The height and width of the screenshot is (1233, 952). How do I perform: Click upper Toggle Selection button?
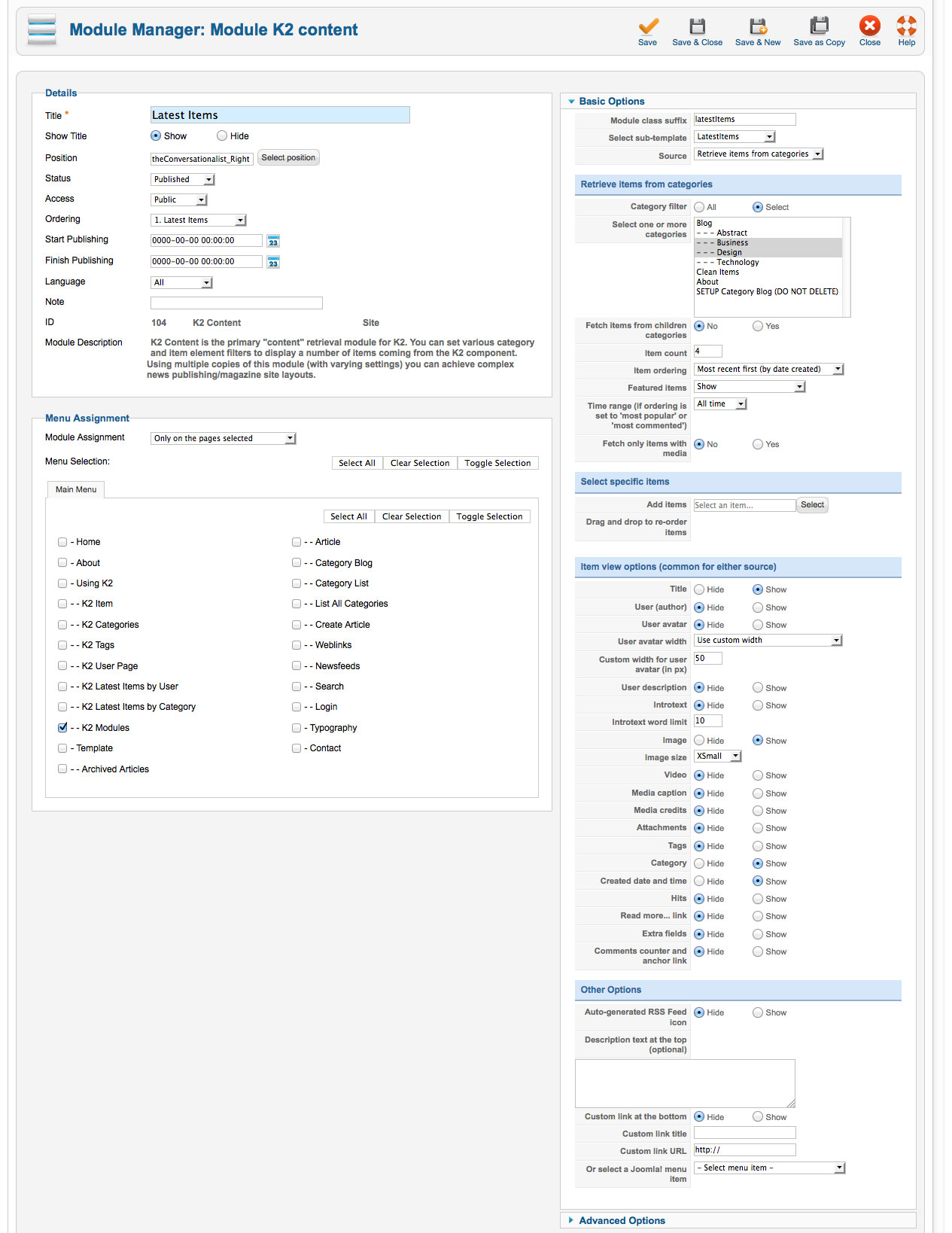coord(497,463)
